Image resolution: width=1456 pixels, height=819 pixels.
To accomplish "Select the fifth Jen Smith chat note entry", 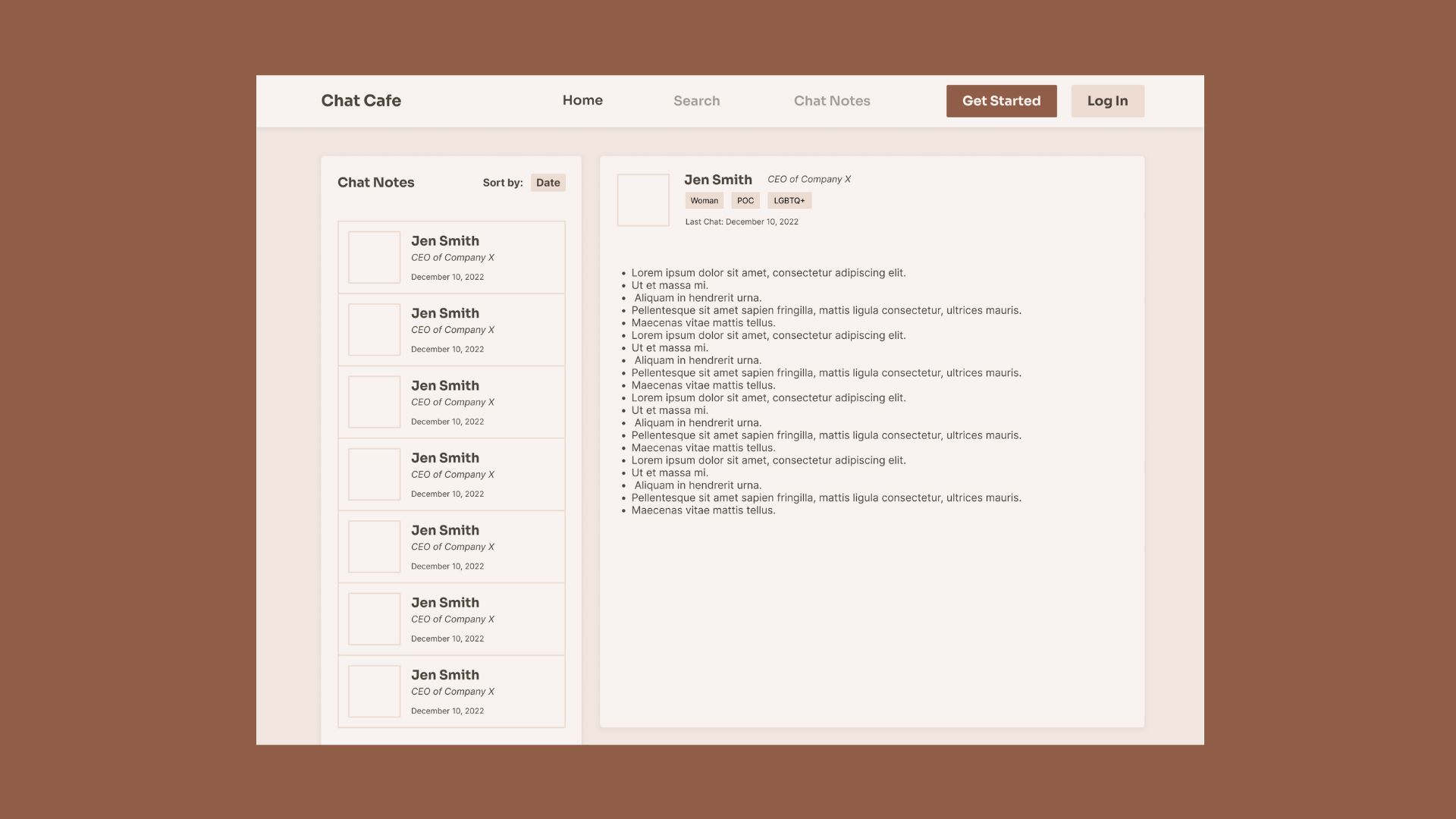I will (x=451, y=547).
